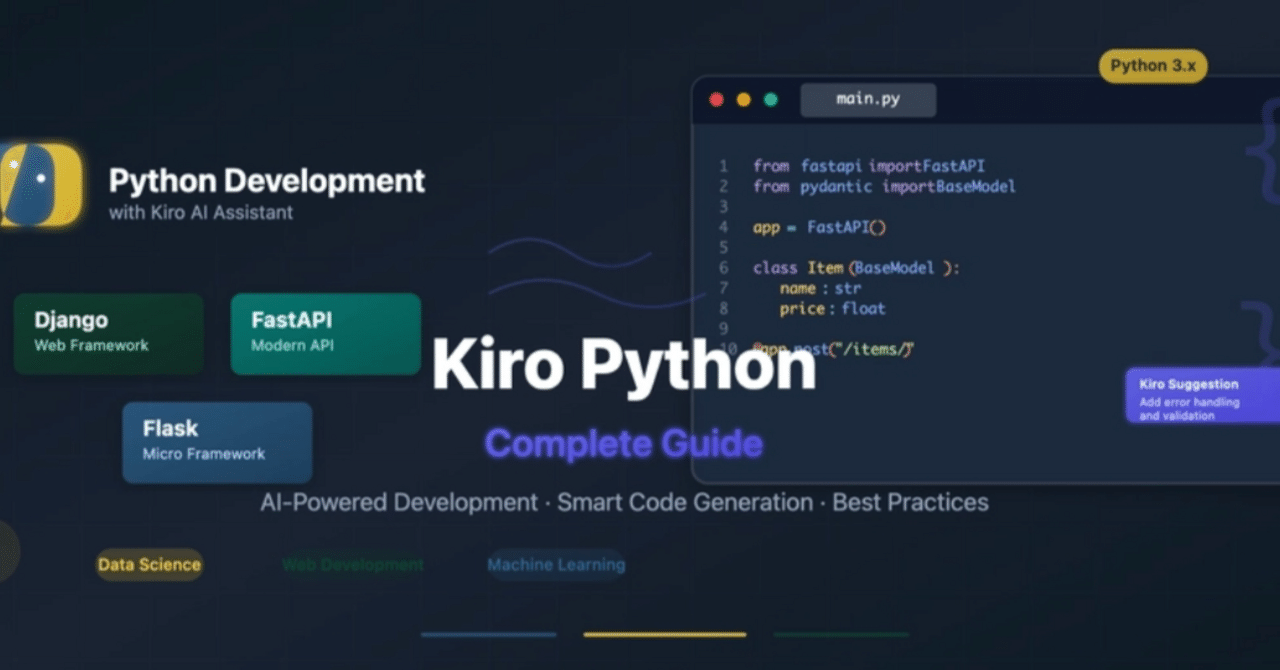Click the Data Science tag pill

[x=149, y=565]
